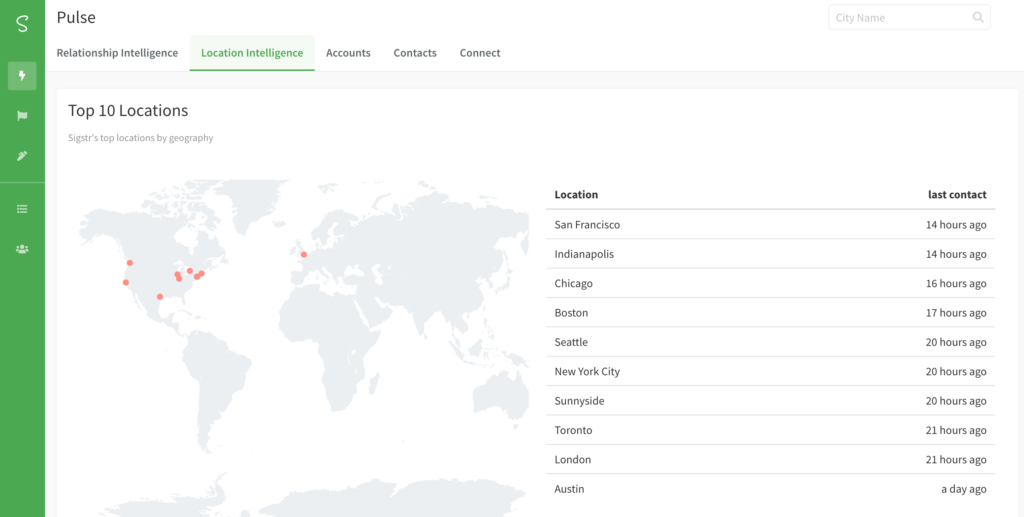Click the Sigstr logo icon in the sidebar
Screen dimensions: 1024x517
click(22, 25)
